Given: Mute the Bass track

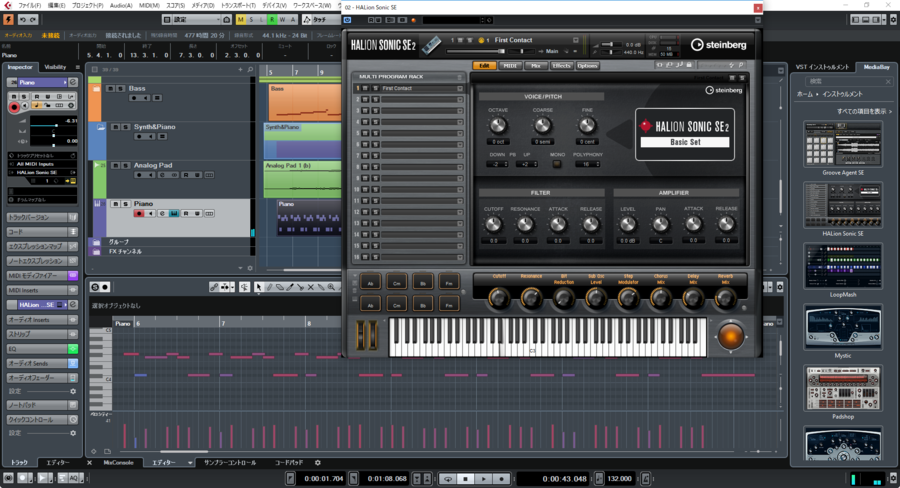Looking at the screenshot, I should pos(111,88).
